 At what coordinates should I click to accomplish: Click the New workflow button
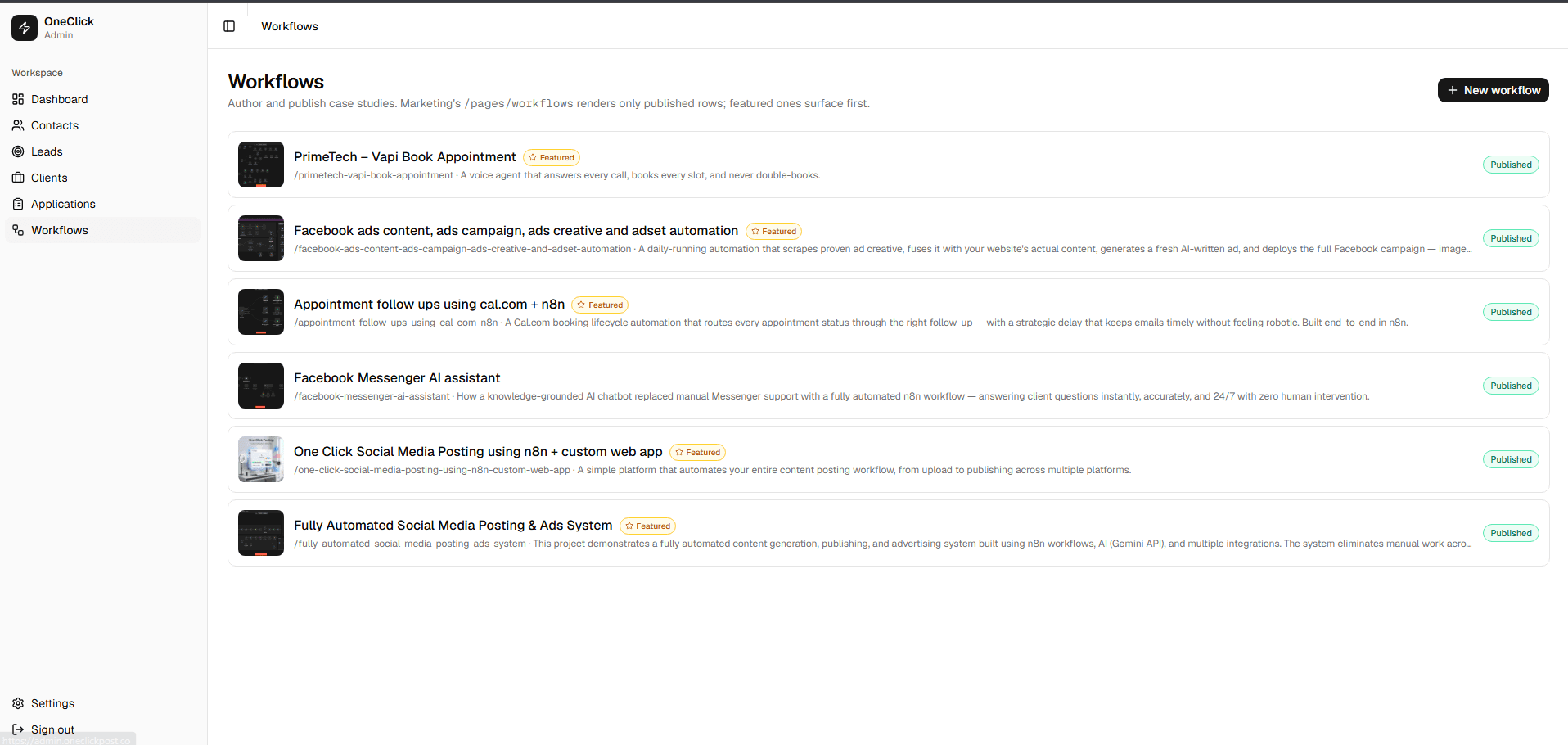pyautogui.click(x=1493, y=90)
